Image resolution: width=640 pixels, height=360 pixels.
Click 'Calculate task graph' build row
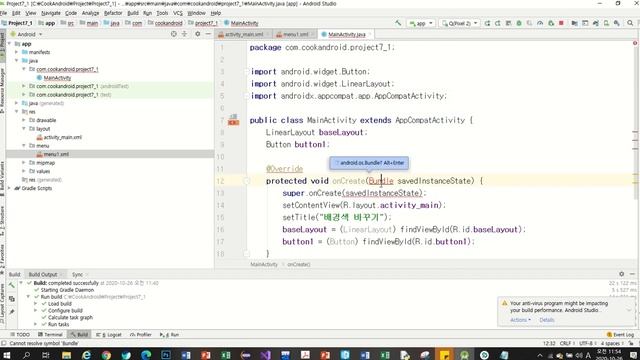tap(70, 317)
